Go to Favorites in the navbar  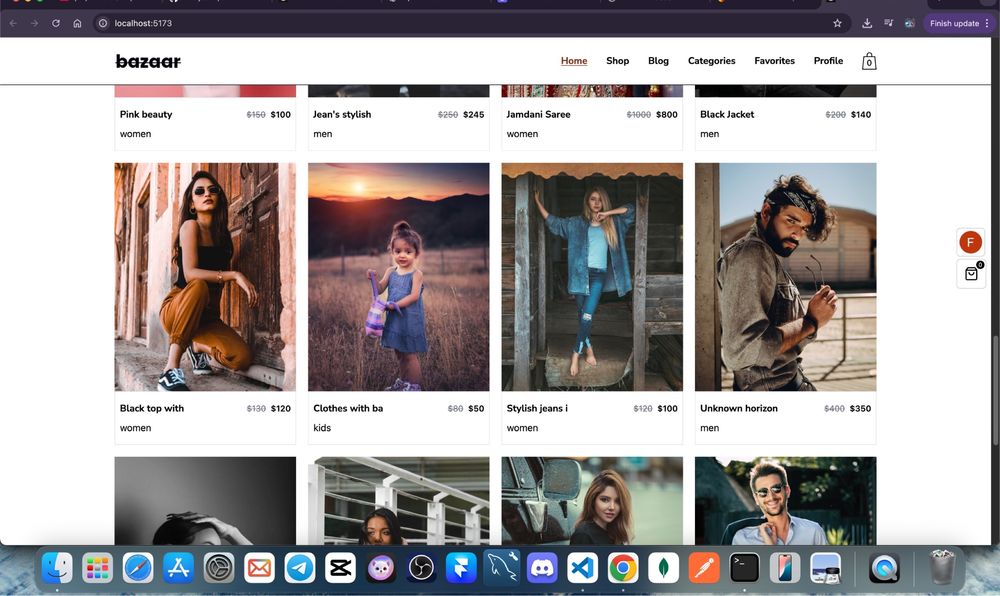click(774, 61)
